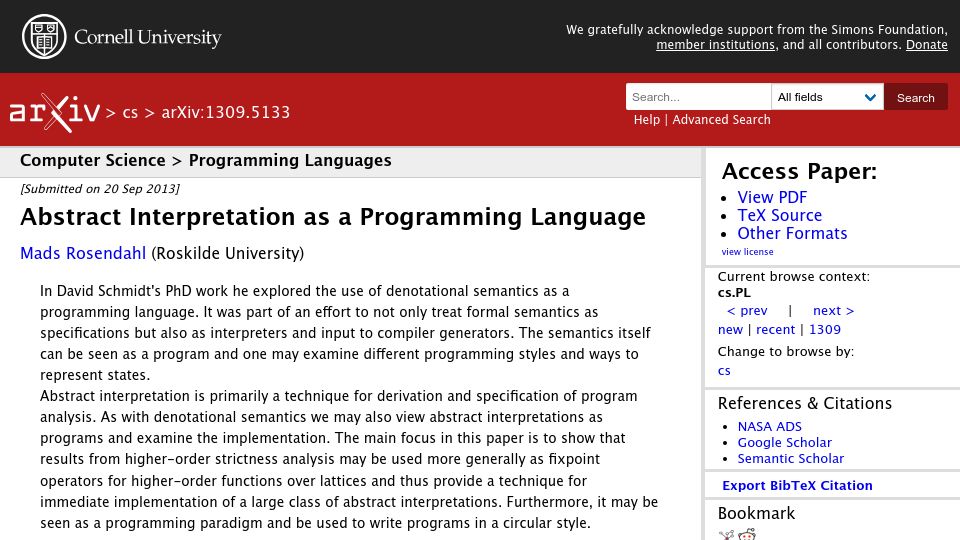The height and width of the screenshot is (540, 960).
Task: Click the Roskilde University affiliation text
Action: pos(228,253)
